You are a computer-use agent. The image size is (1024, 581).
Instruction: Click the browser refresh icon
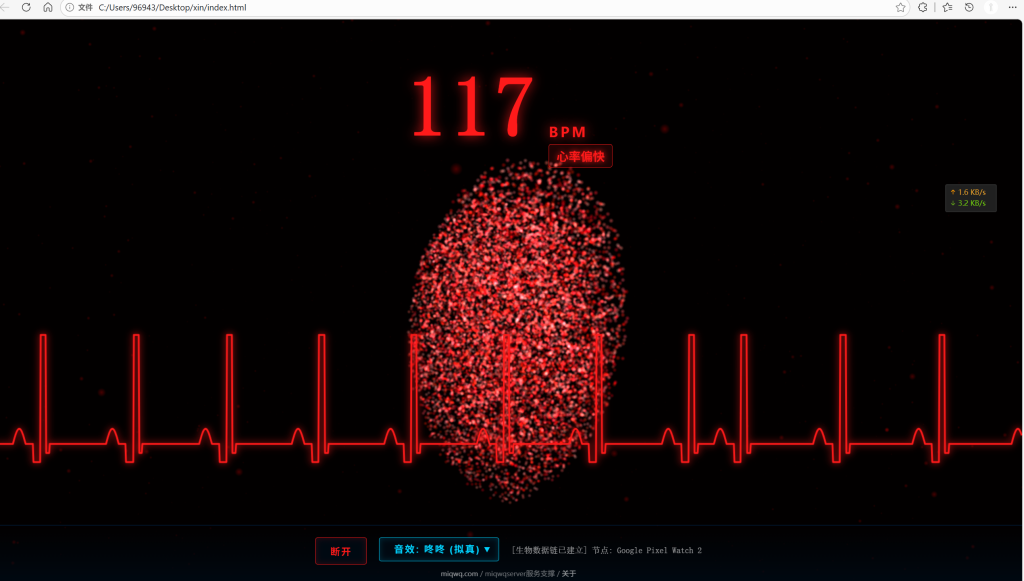coord(26,7)
